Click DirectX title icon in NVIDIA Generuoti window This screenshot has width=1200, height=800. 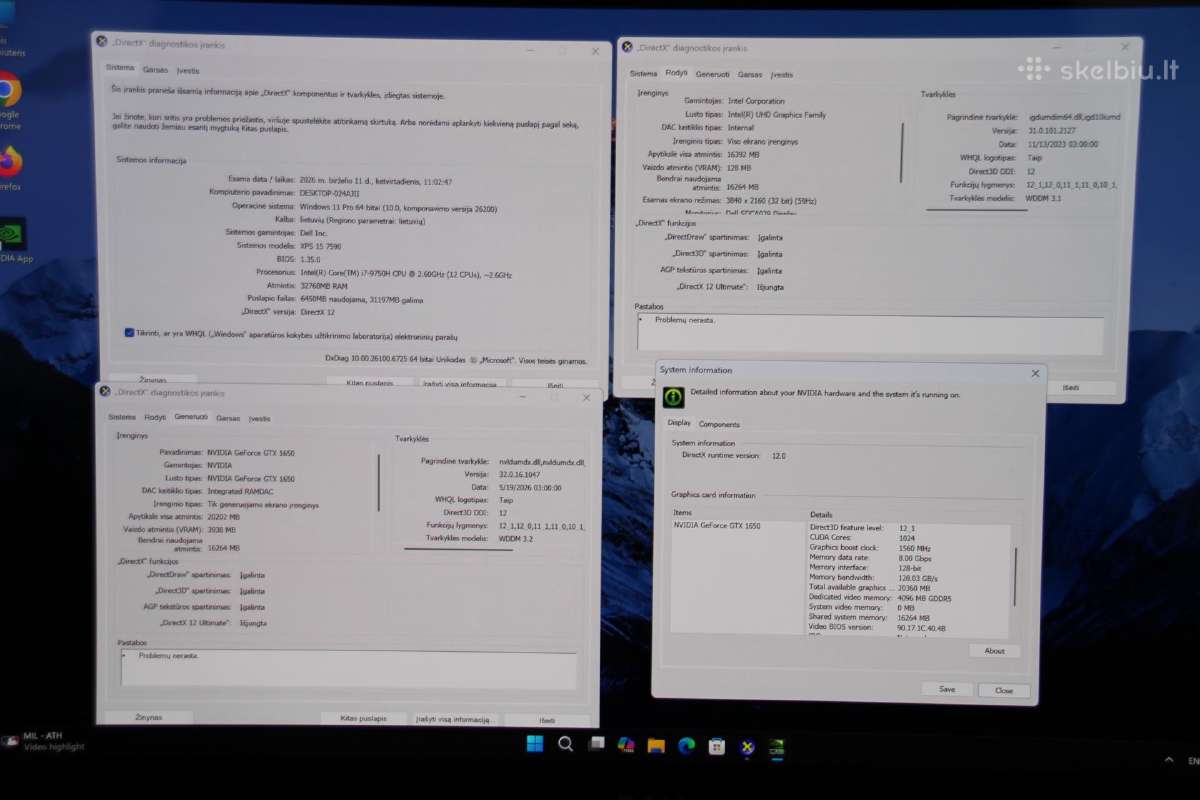click(x=103, y=392)
